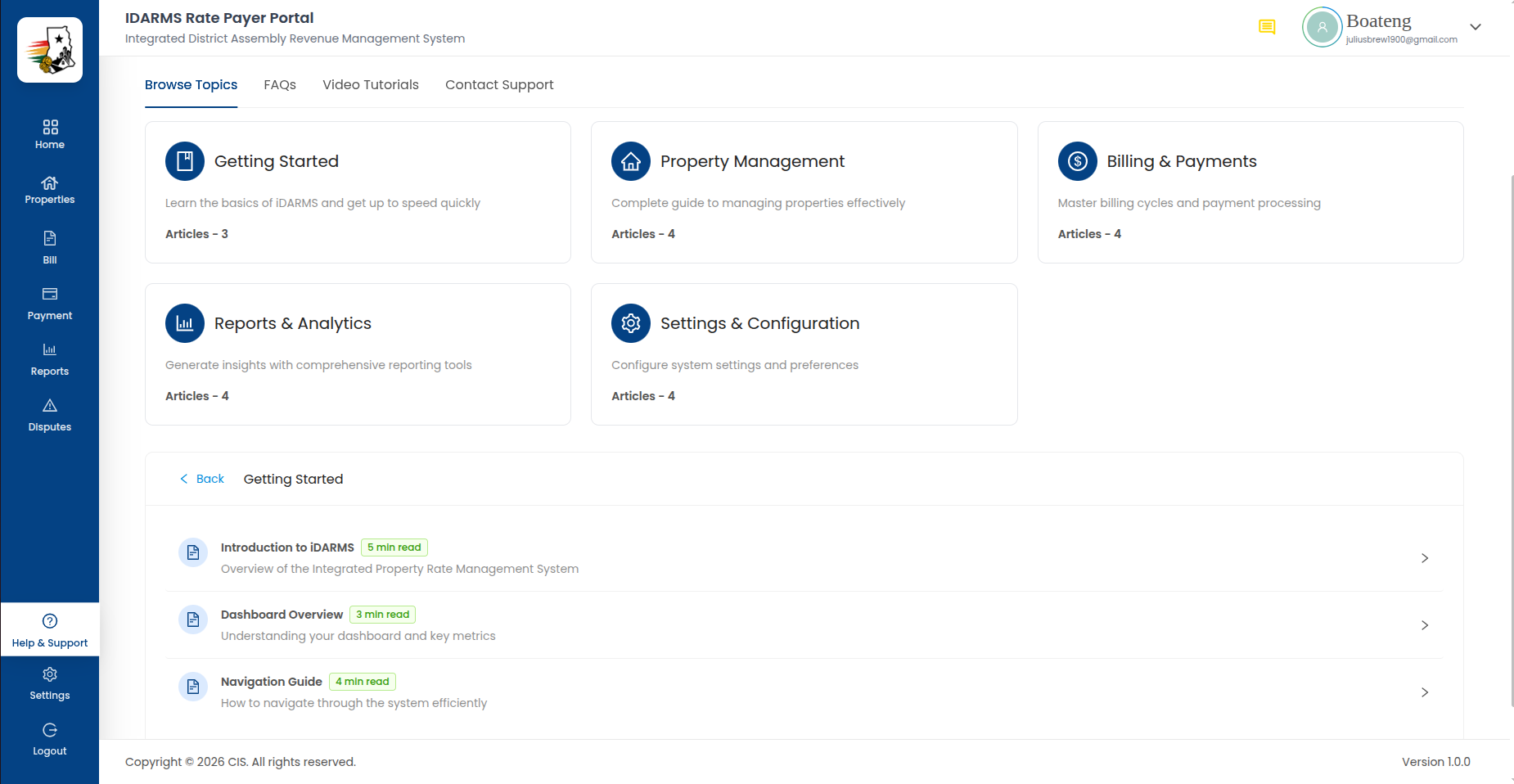The height and width of the screenshot is (784, 1514).
Task: Open the Dashboard Overview article title
Action: [282, 615]
